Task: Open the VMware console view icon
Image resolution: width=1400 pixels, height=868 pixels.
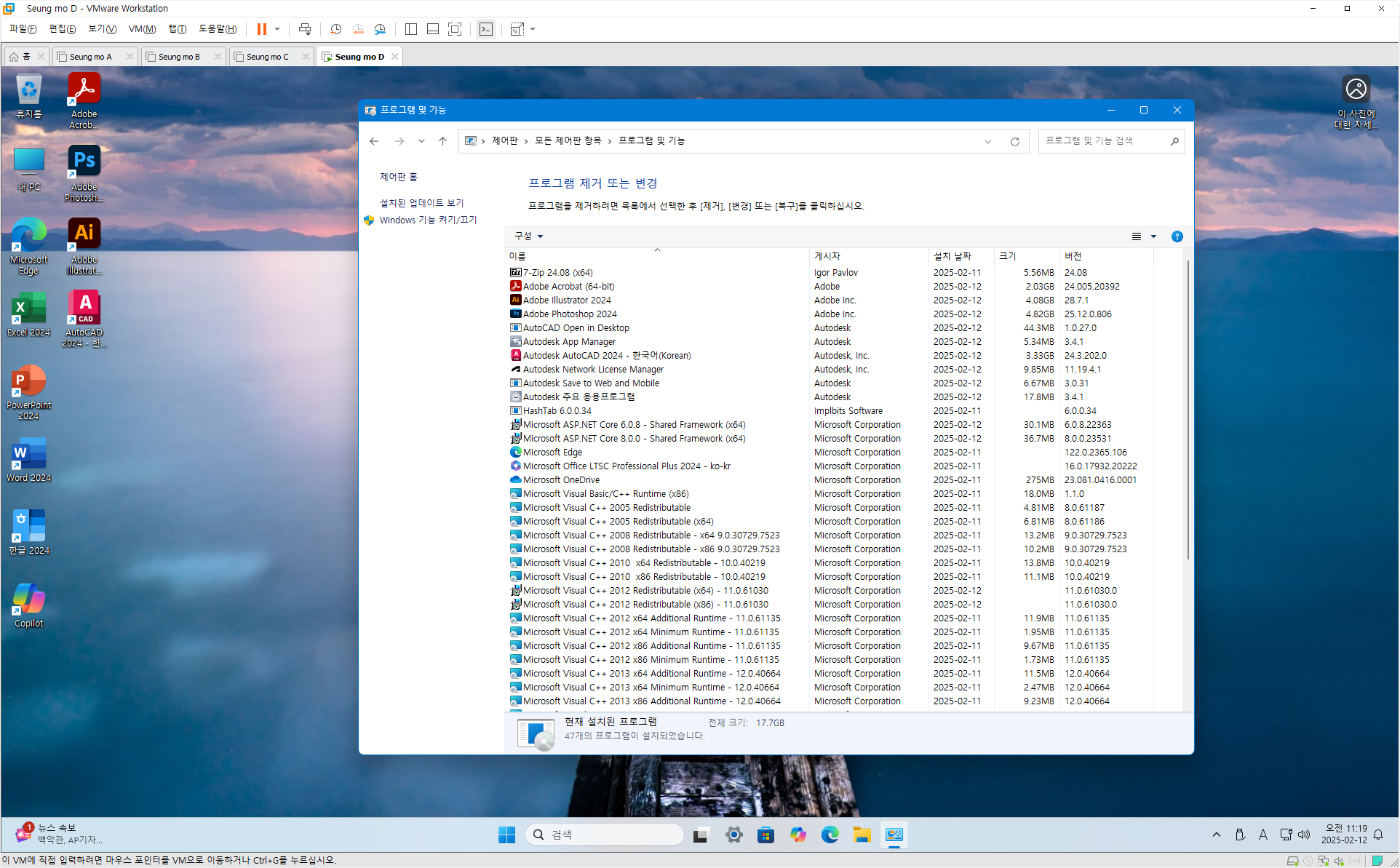Action: click(x=486, y=29)
